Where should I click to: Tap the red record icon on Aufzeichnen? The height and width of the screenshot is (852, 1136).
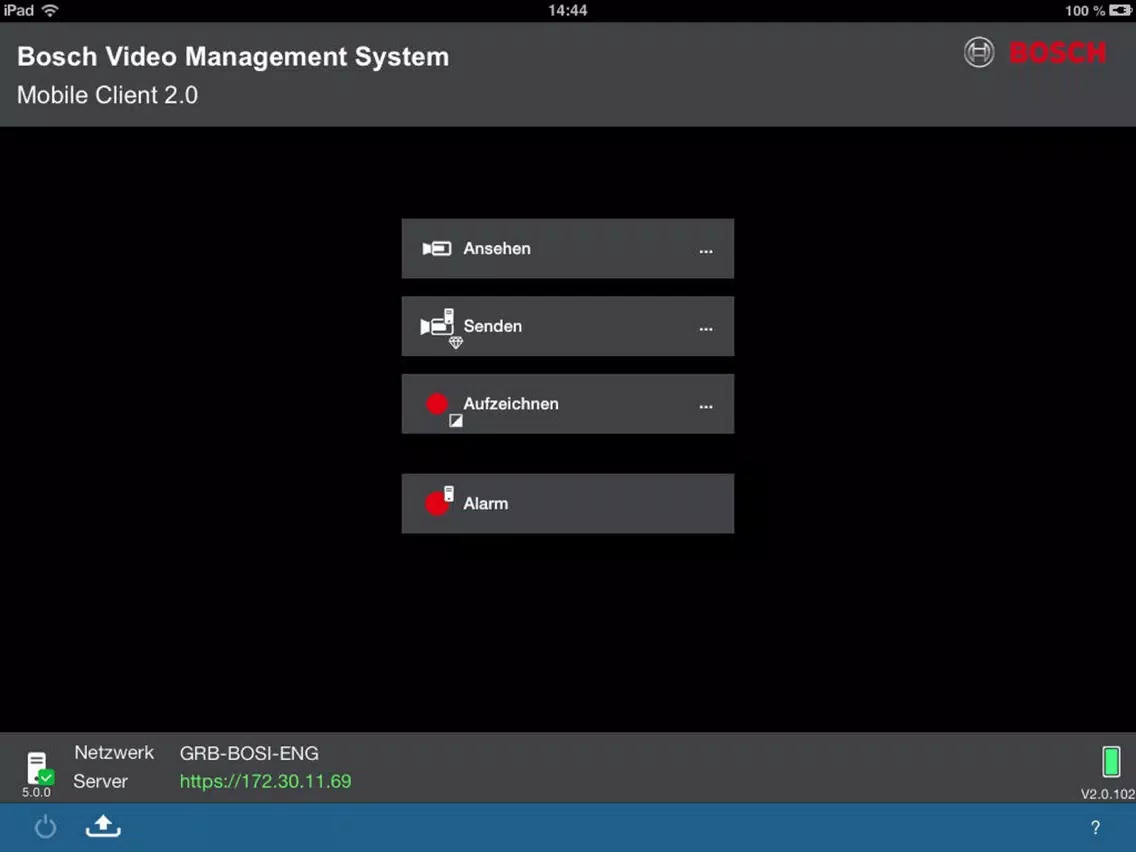pos(437,404)
